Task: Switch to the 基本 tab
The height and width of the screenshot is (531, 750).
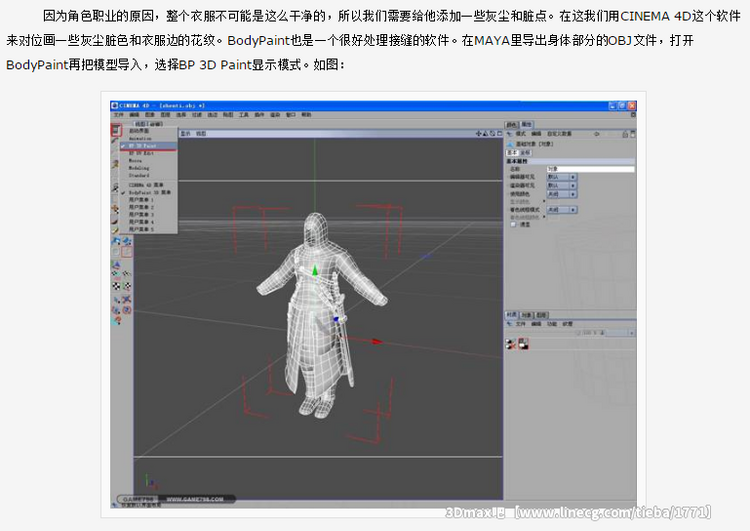Action: (x=512, y=153)
